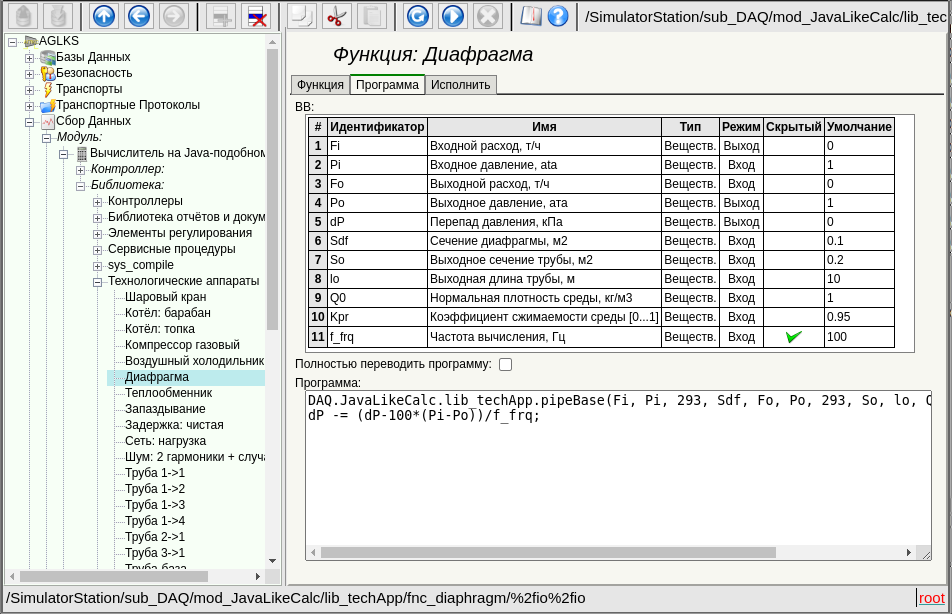Viewport: 952px width, 614px height.
Task: Go back with the left-arrow icon
Action: [139, 16]
